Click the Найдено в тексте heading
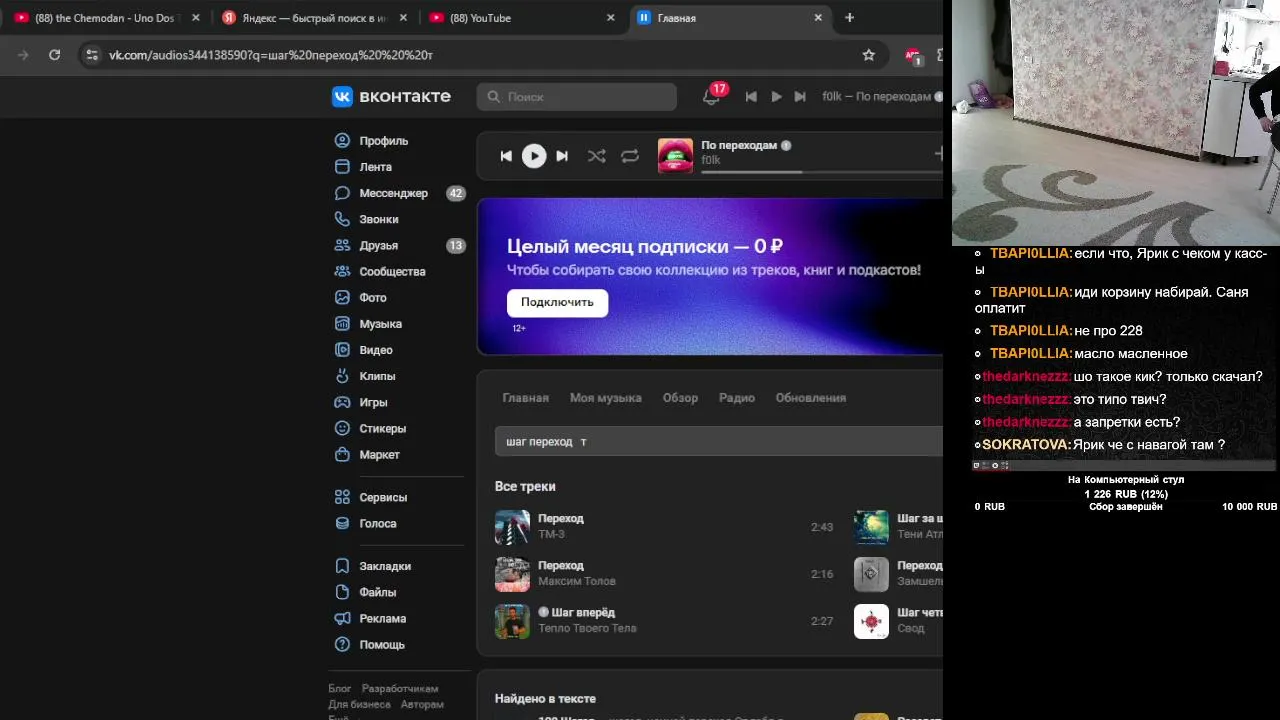 click(545, 699)
